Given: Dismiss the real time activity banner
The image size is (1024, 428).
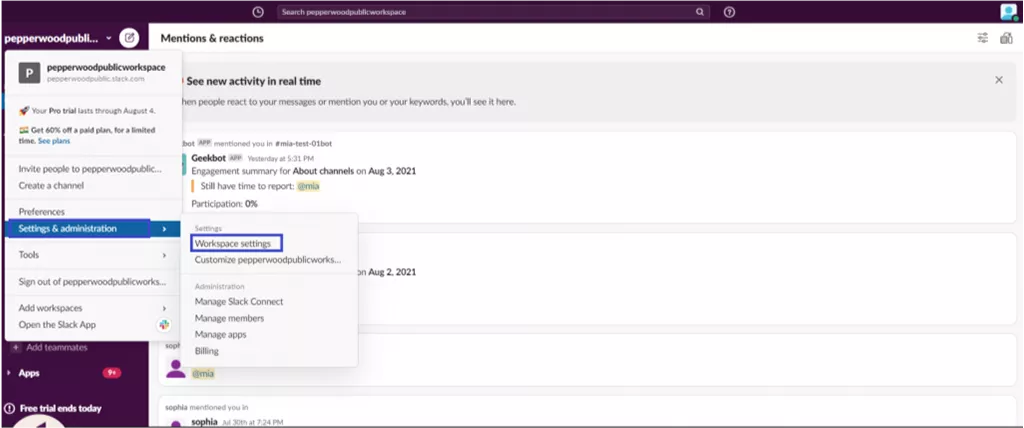Looking at the screenshot, I should click(x=999, y=80).
